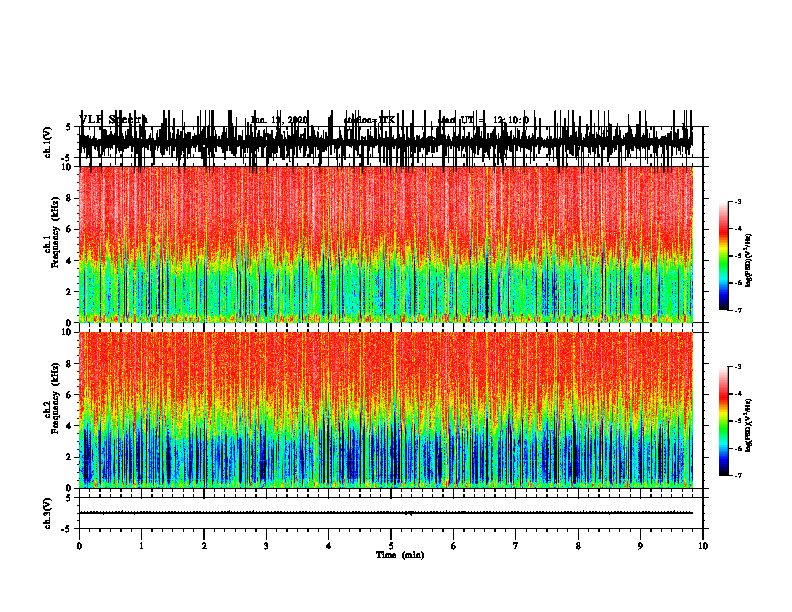Image resolution: width=792 pixels, height=612 pixels.
Task: Click the '3' tick on the time axis
Action: point(266,546)
